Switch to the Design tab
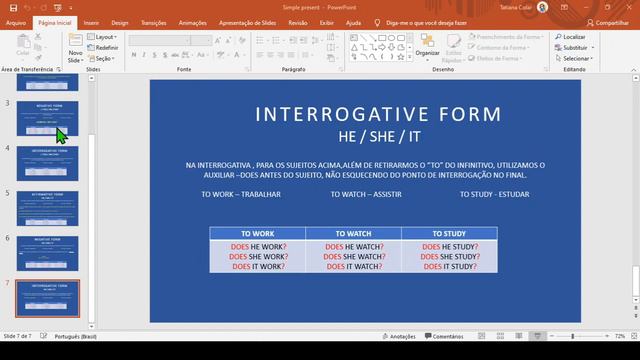 120,23
